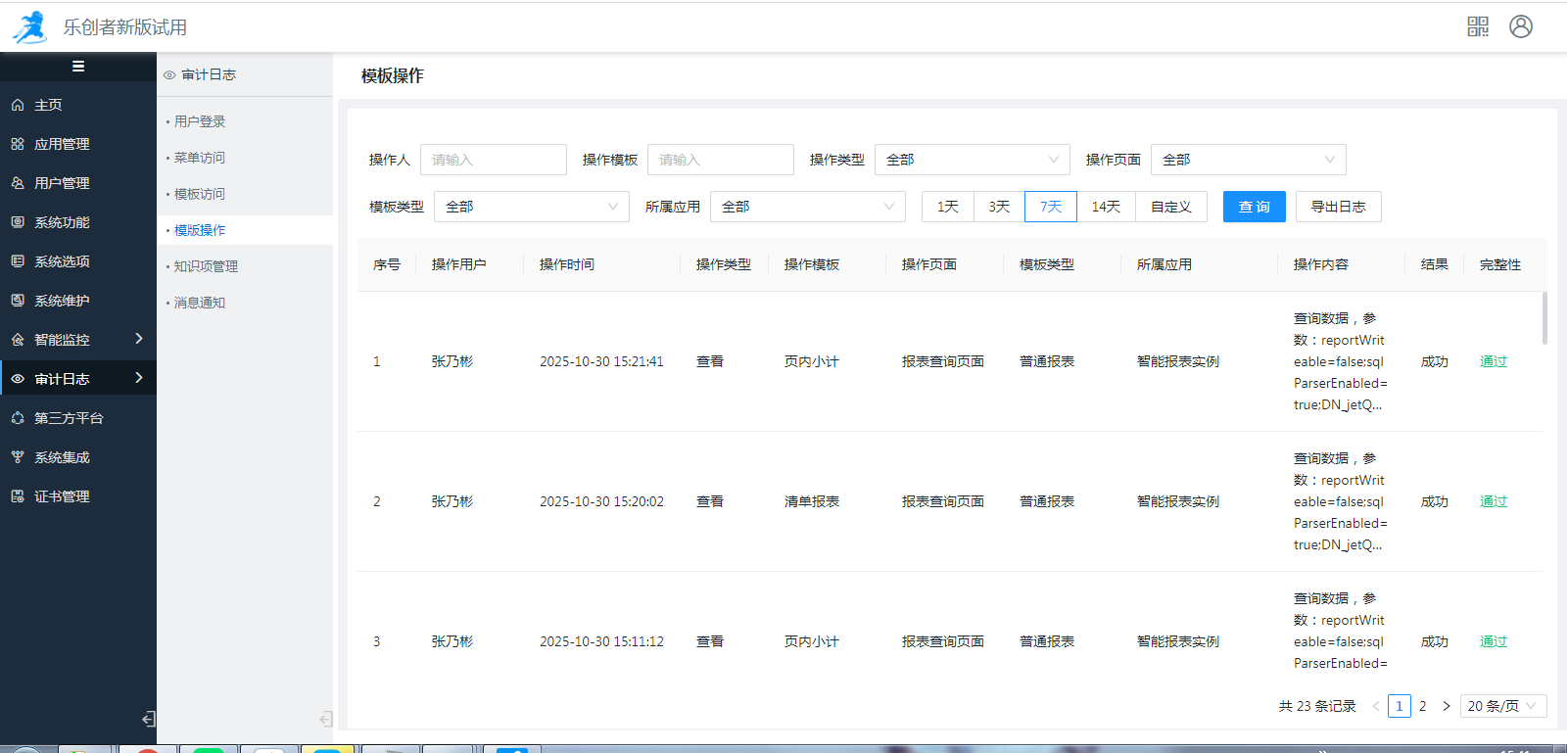Open 用户登录 in audit log submenu

click(x=200, y=121)
